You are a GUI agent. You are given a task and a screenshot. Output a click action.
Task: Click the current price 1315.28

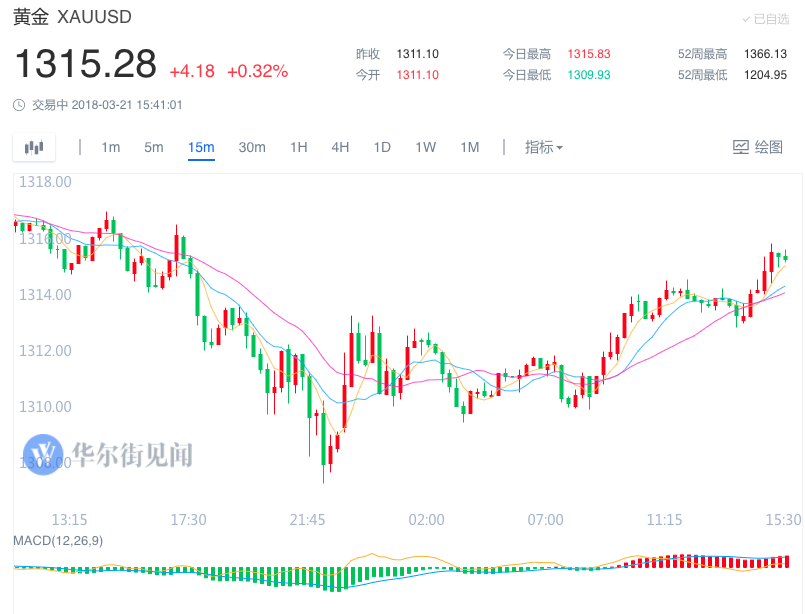point(86,64)
